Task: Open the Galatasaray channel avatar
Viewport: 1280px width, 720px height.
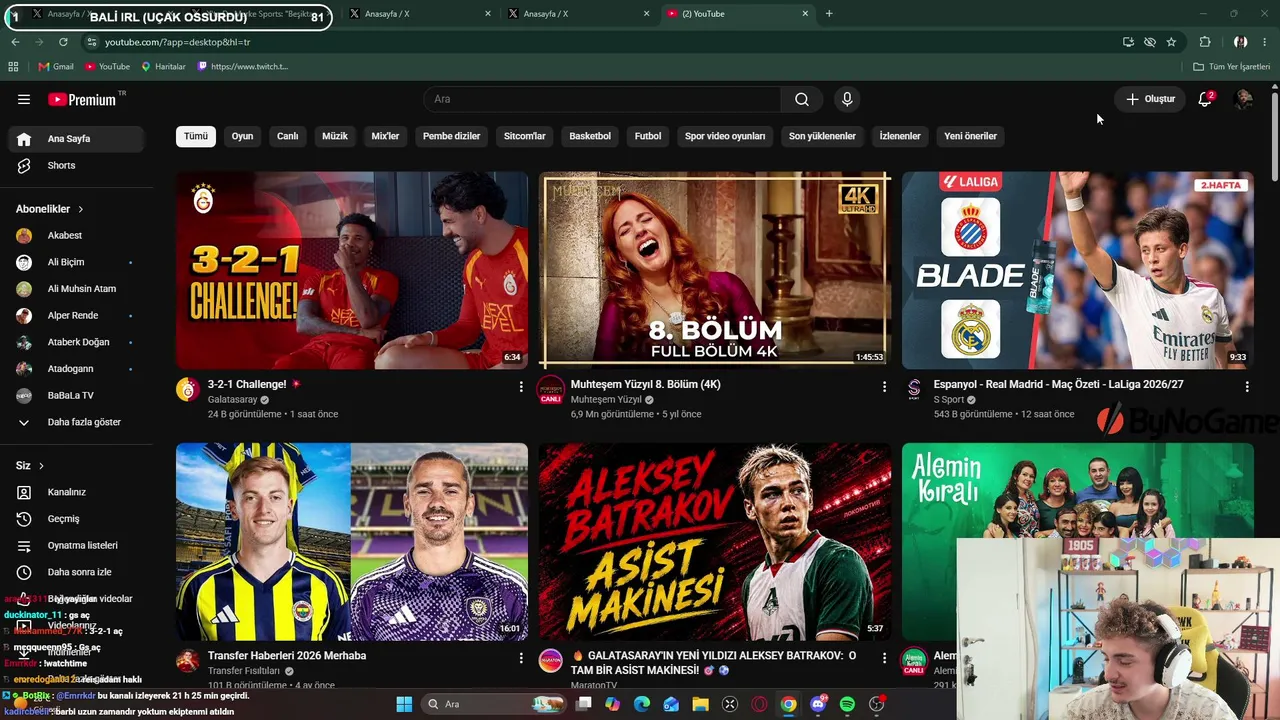Action: (x=188, y=390)
